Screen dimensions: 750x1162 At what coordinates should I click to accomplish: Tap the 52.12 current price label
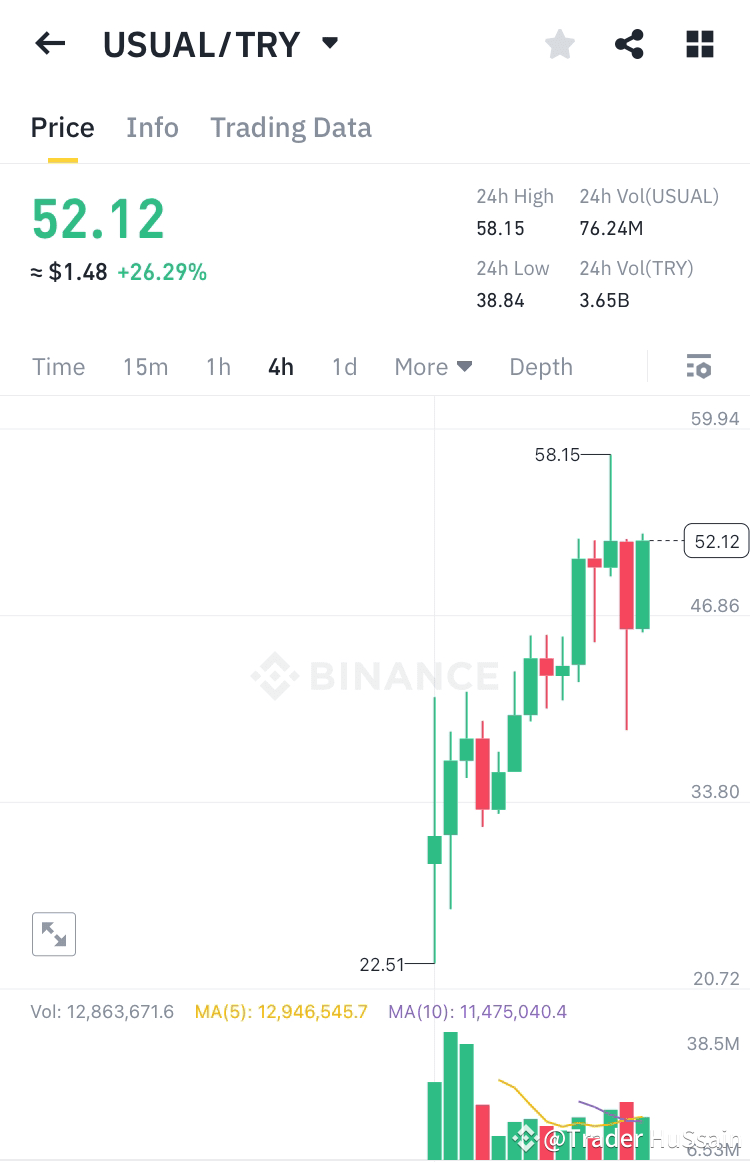[x=716, y=541]
